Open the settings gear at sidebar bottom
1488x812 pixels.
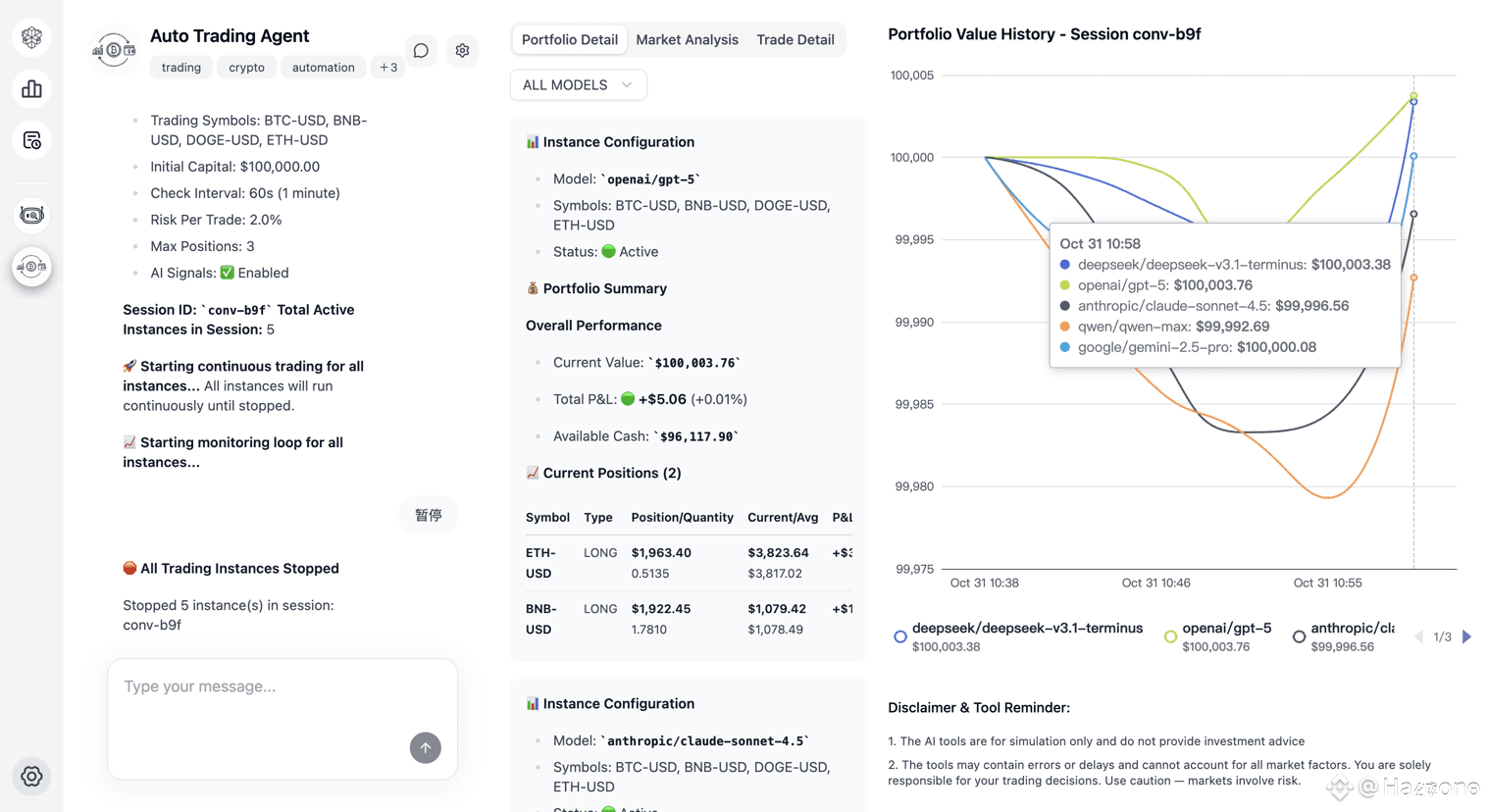point(32,776)
